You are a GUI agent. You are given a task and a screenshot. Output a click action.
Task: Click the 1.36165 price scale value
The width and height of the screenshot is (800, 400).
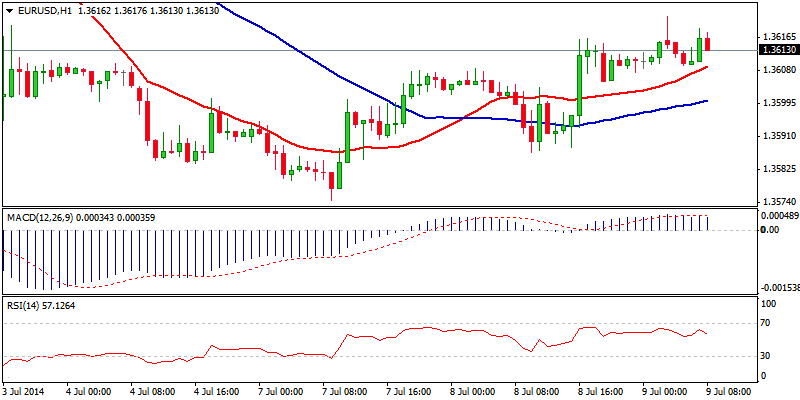tap(778, 37)
